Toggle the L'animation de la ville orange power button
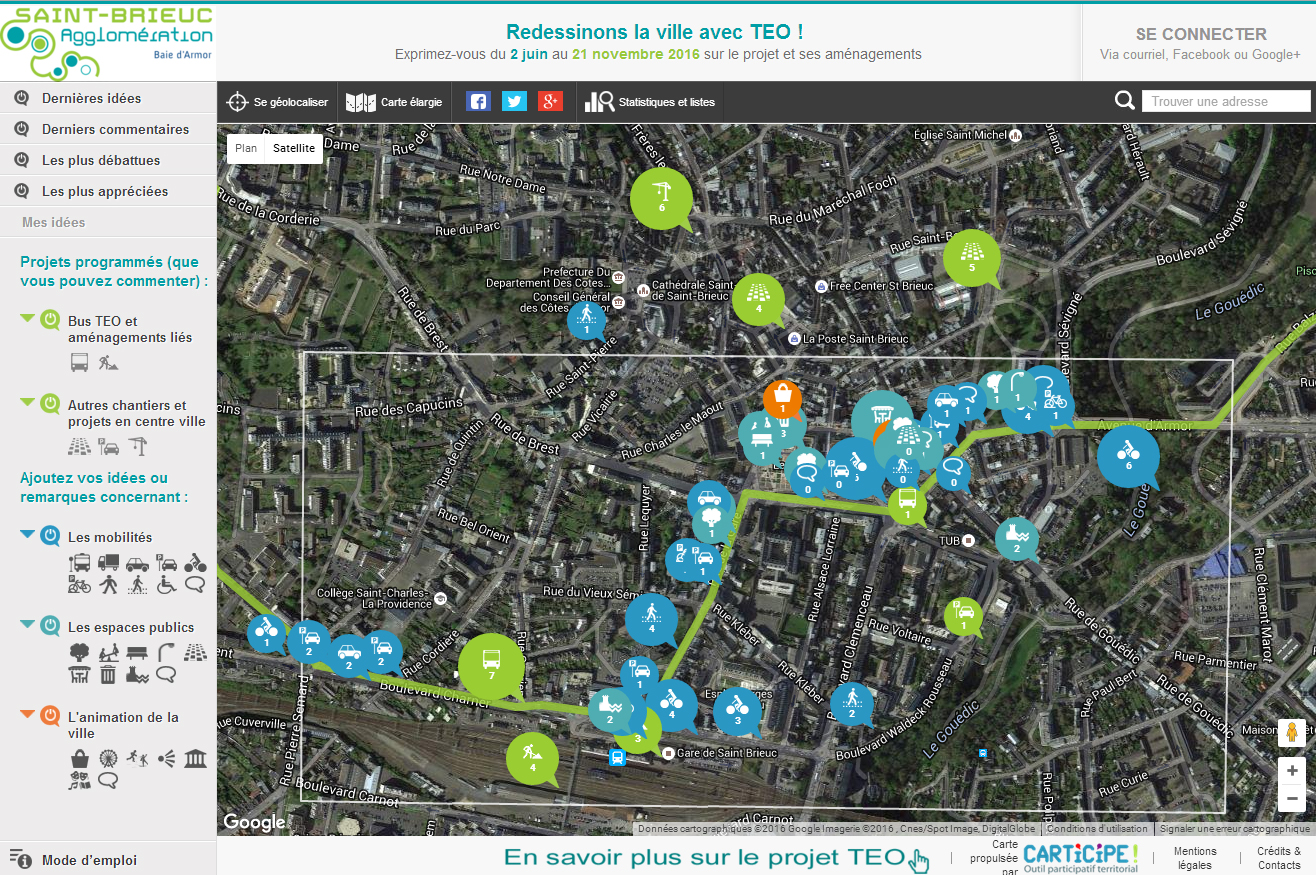The width and height of the screenshot is (1316, 875). click(50, 717)
